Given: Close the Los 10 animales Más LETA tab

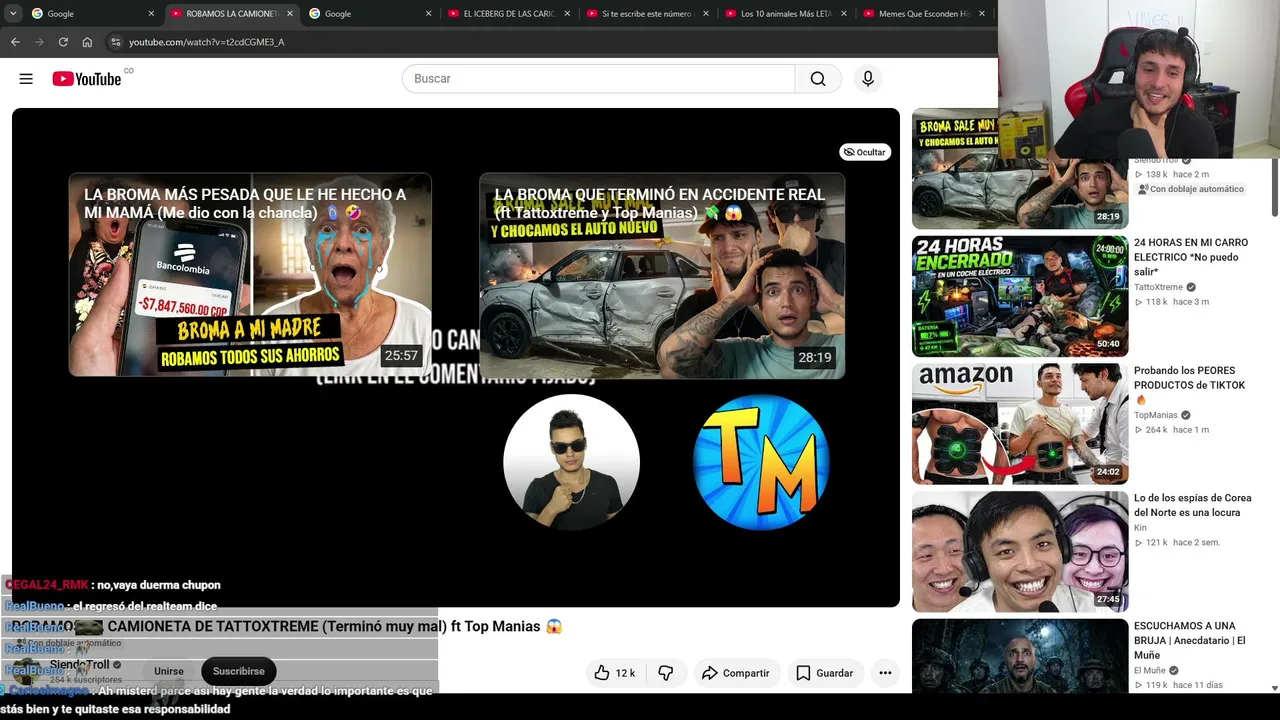Looking at the screenshot, I should coord(844,14).
